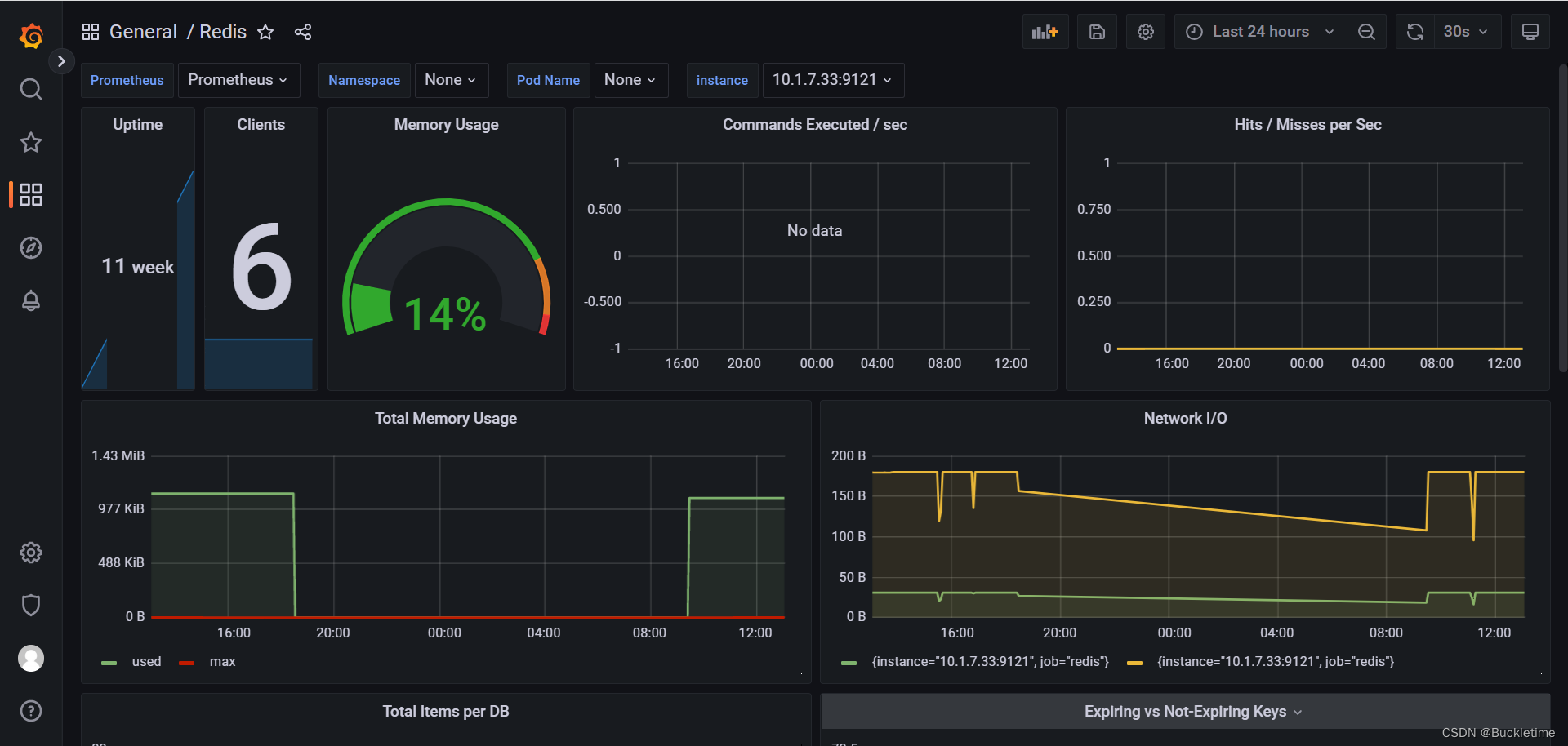Click the Add panel button

1045,32
